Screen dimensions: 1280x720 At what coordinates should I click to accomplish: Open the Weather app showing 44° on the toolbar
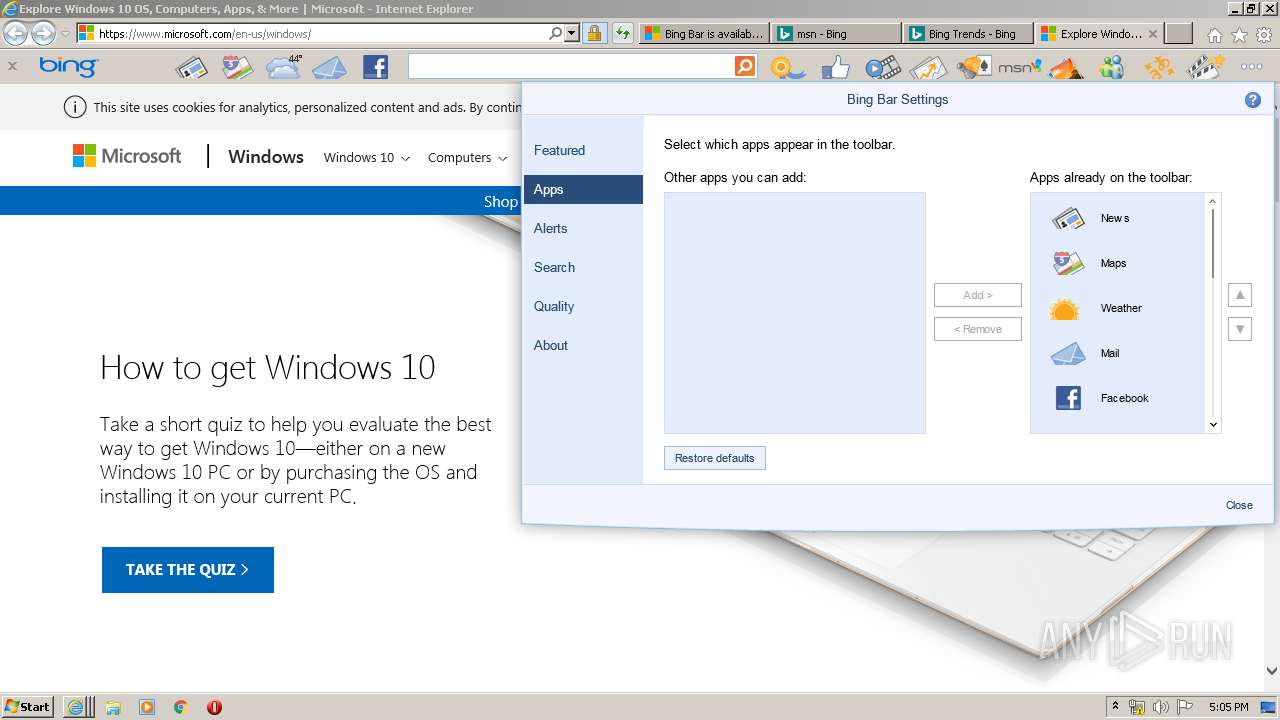[x=284, y=67]
